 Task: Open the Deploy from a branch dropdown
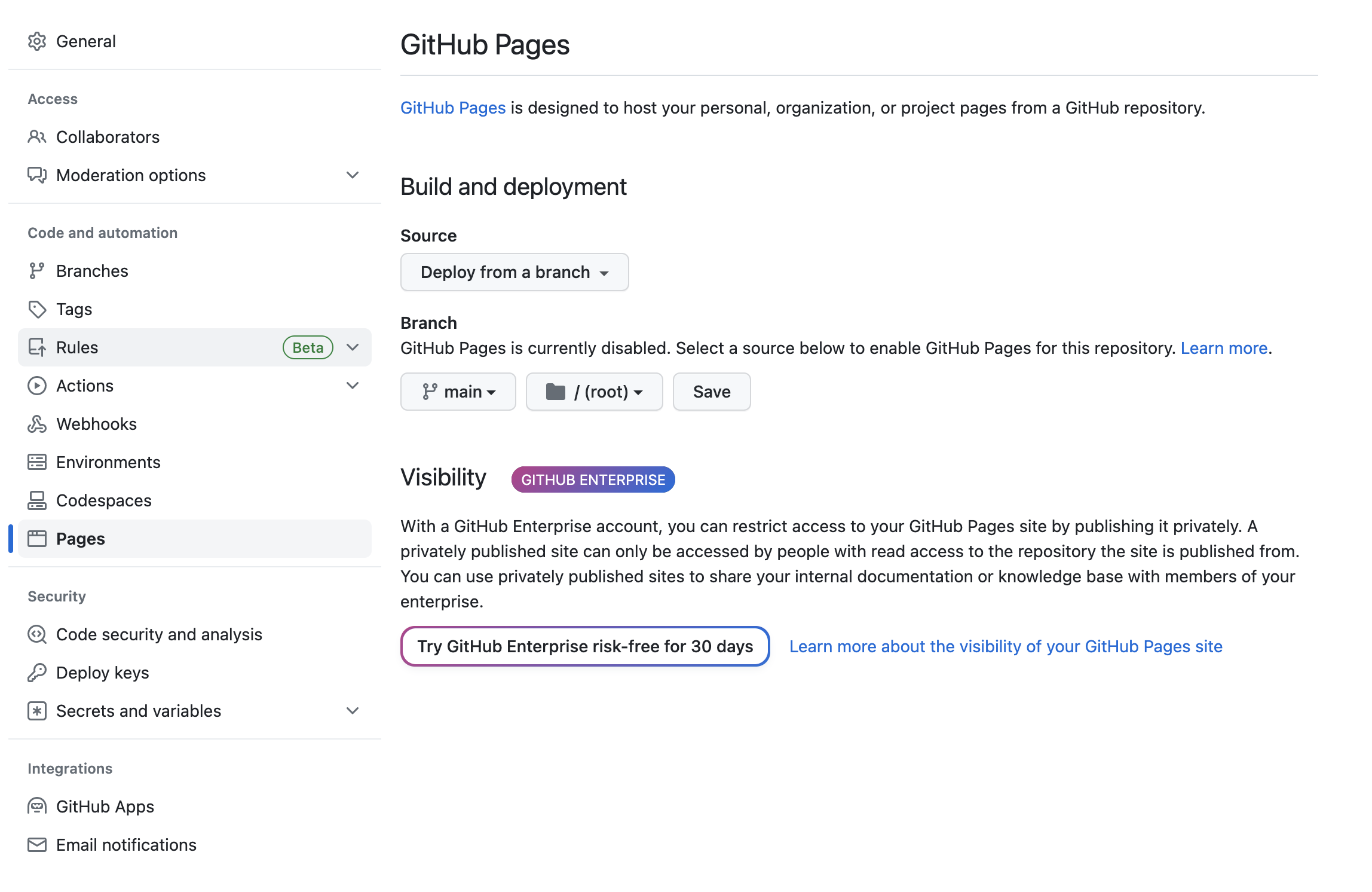tap(514, 272)
